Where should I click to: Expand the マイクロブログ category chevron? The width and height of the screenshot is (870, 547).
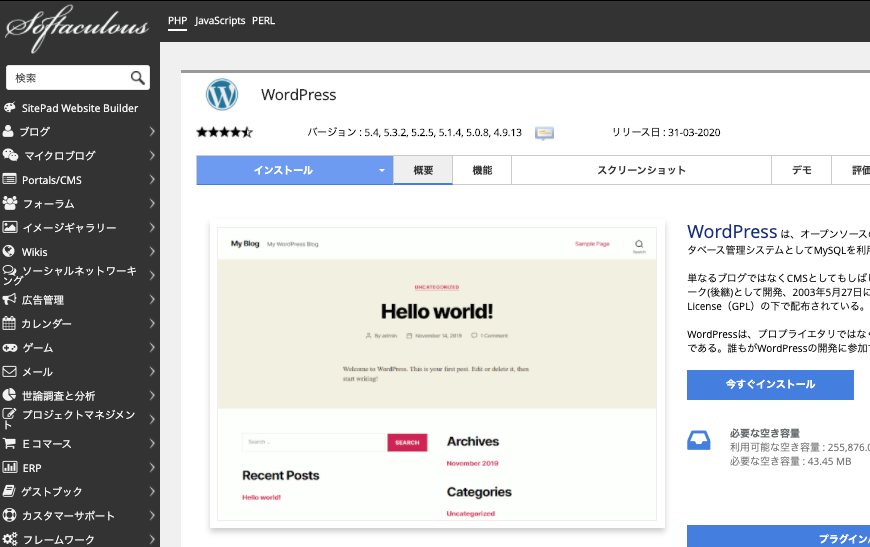click(151, 155)
